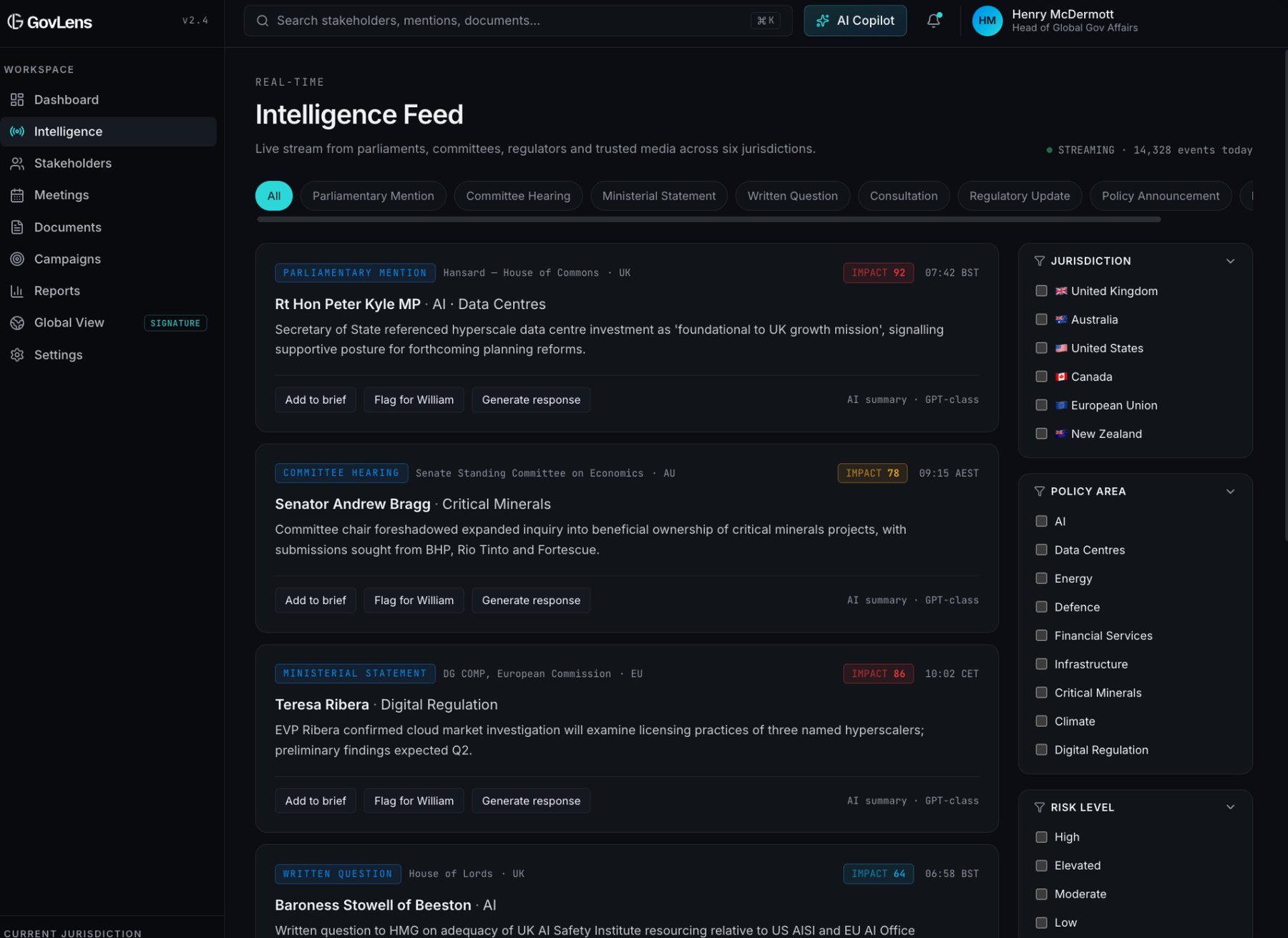This screenshot has height=938, width=1288.
Task: Check the Moderate risk level box
Action: [x=1041, y=894]
